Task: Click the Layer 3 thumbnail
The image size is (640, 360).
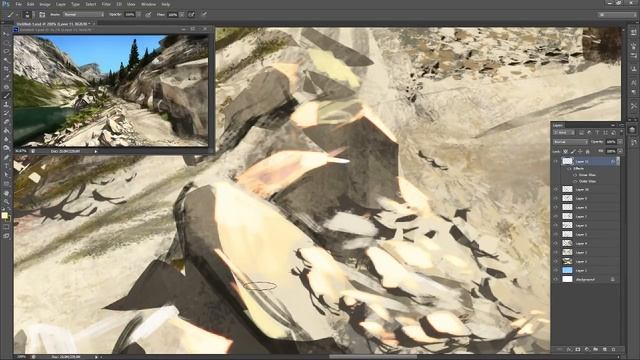Action: [567, 252]
